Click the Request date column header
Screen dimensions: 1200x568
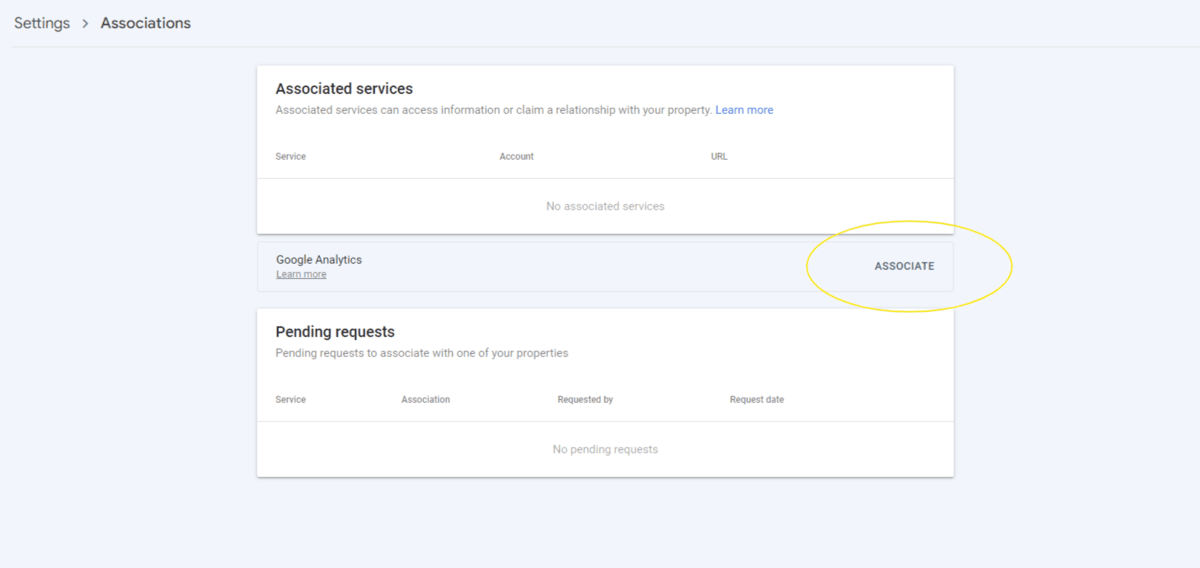[757, 400]
